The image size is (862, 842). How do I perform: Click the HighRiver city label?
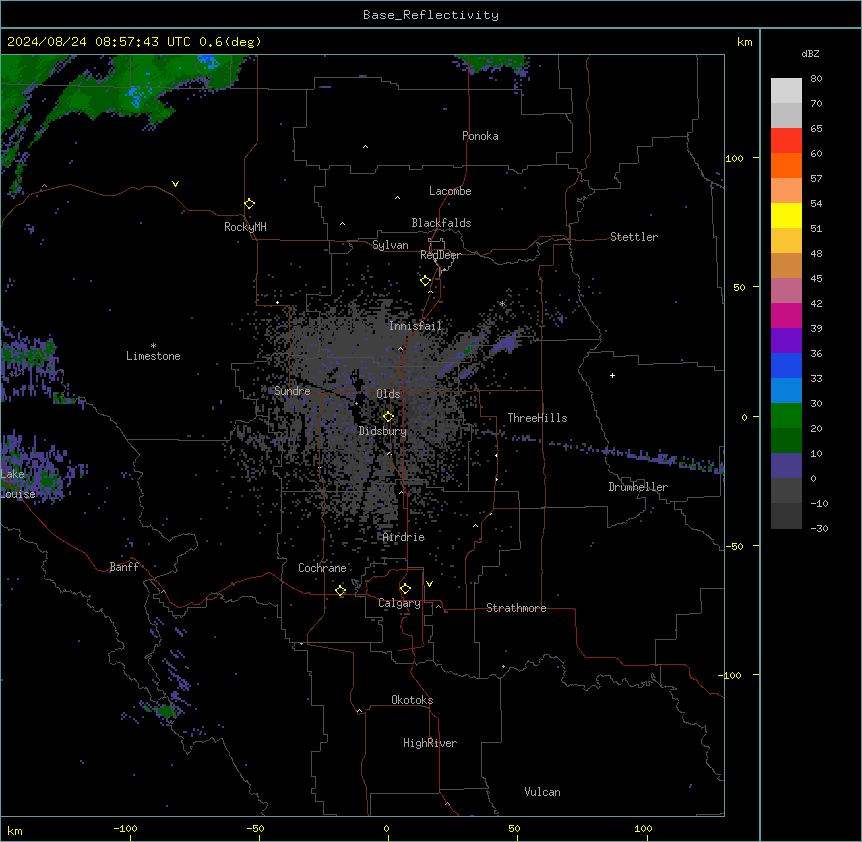430,743
